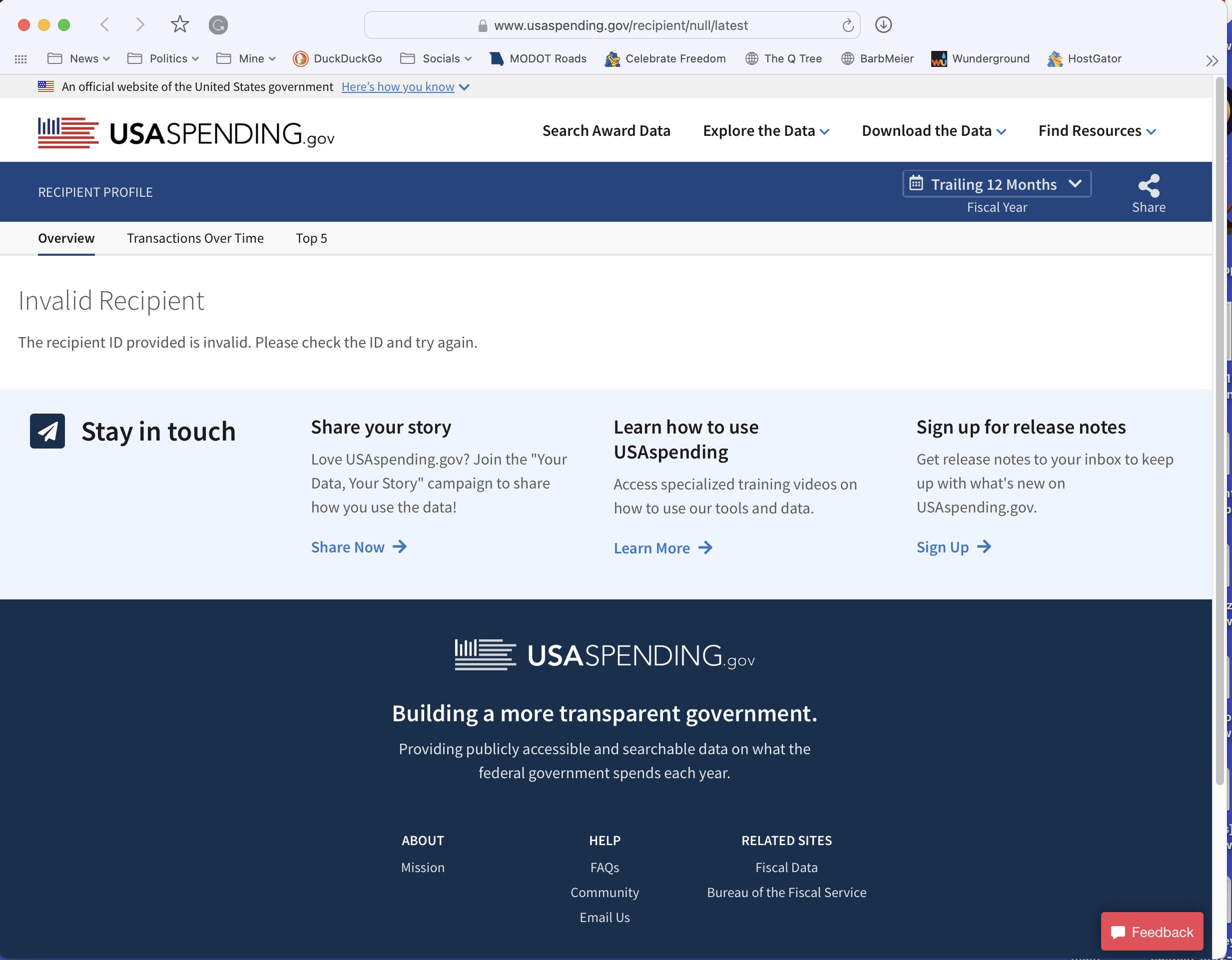Open the Download the Data dropdown
Viewport: 1232px width, 960px height.
pos(934,131)
